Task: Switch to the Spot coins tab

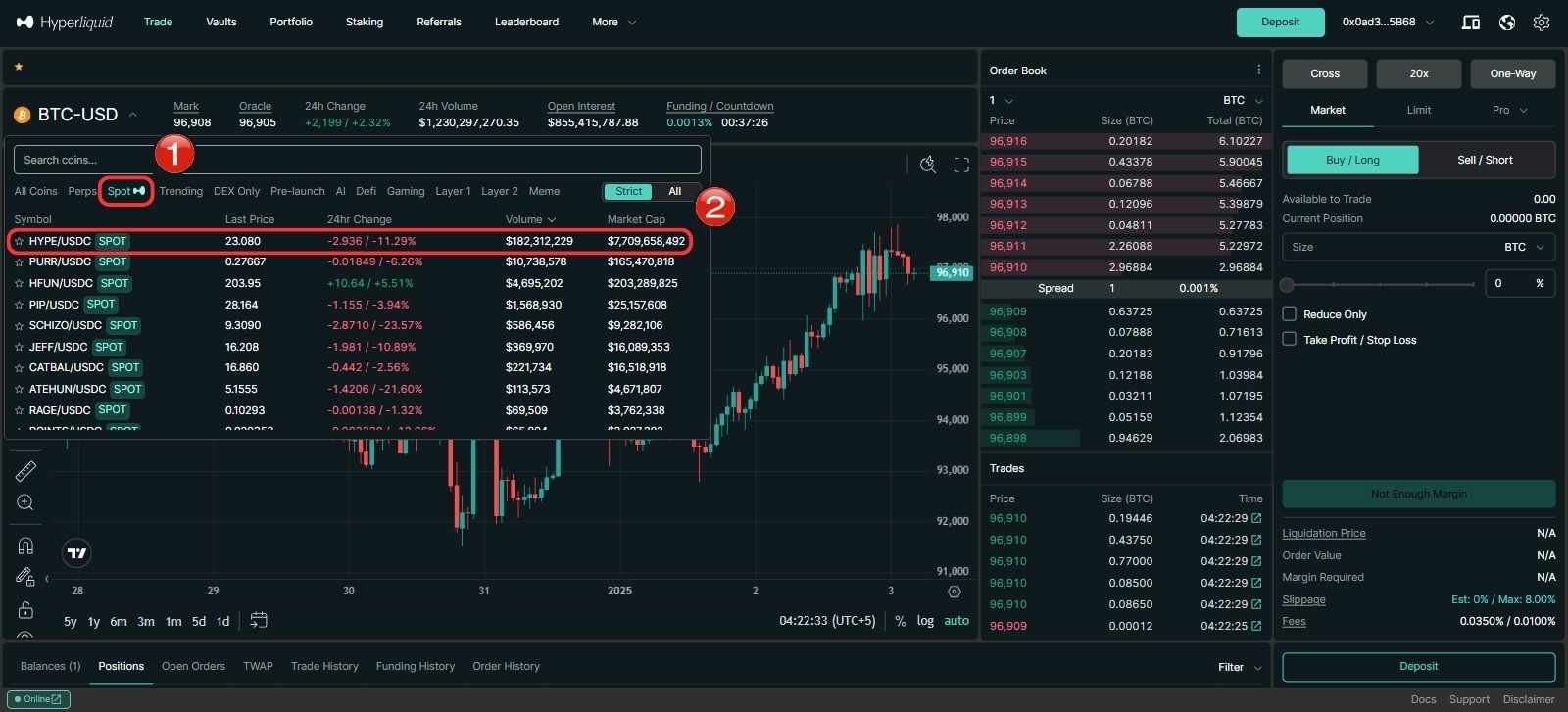Action: click(x=126, y=191)
